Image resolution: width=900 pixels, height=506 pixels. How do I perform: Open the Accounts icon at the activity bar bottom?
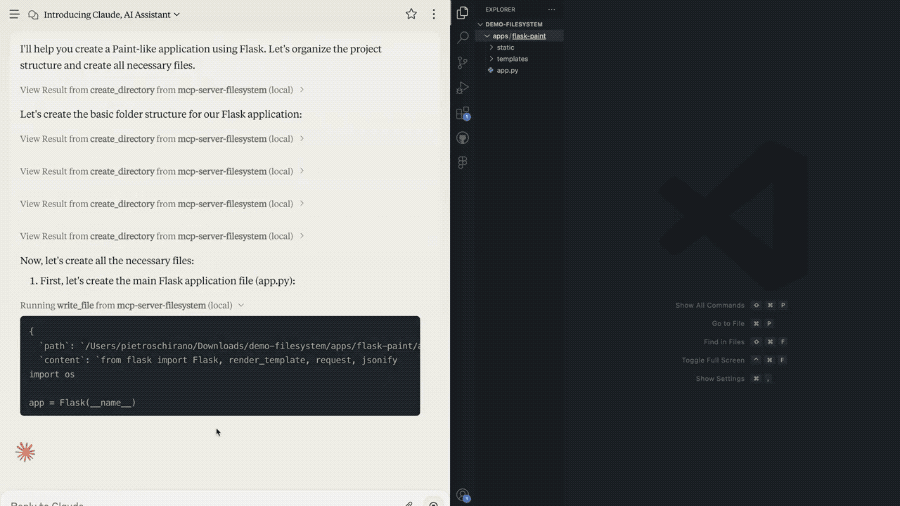point(463,495)
